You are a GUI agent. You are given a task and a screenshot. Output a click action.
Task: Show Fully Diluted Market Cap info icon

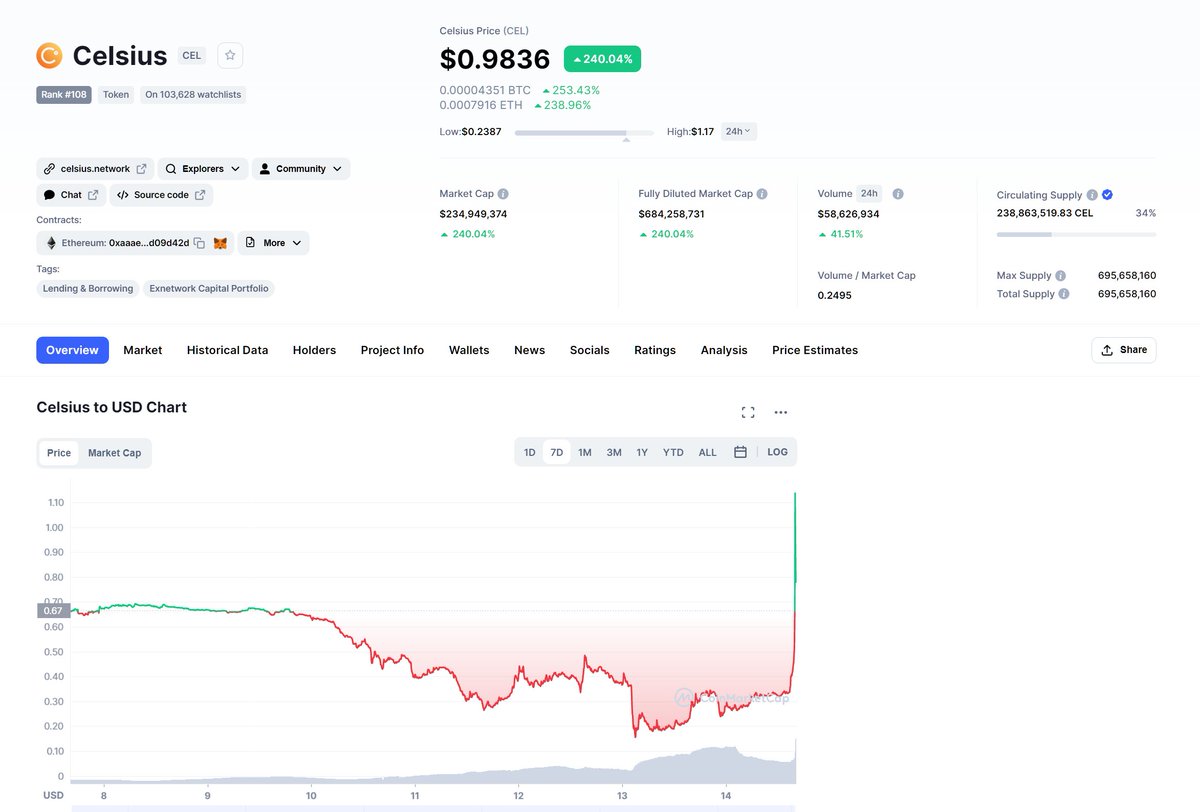(762, 194)
